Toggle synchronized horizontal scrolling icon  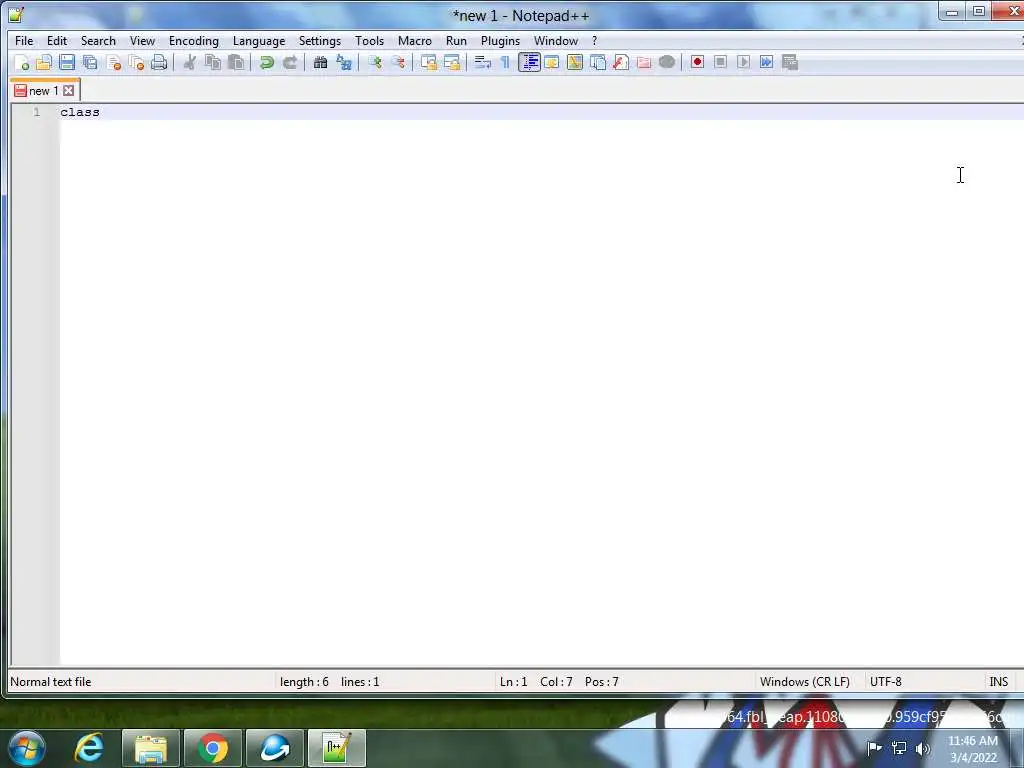[452, 63]
